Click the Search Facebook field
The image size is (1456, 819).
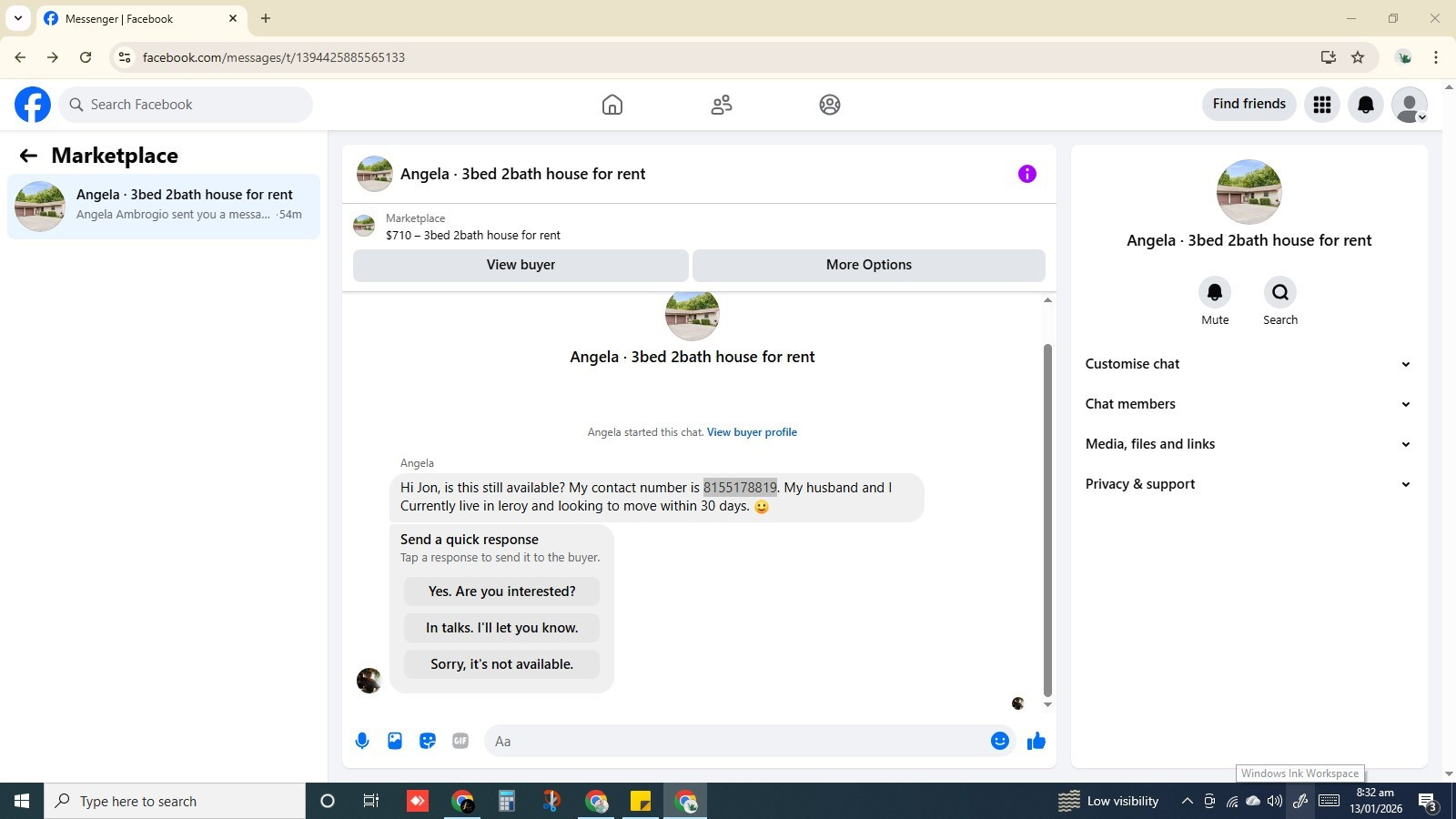point(186,105)
